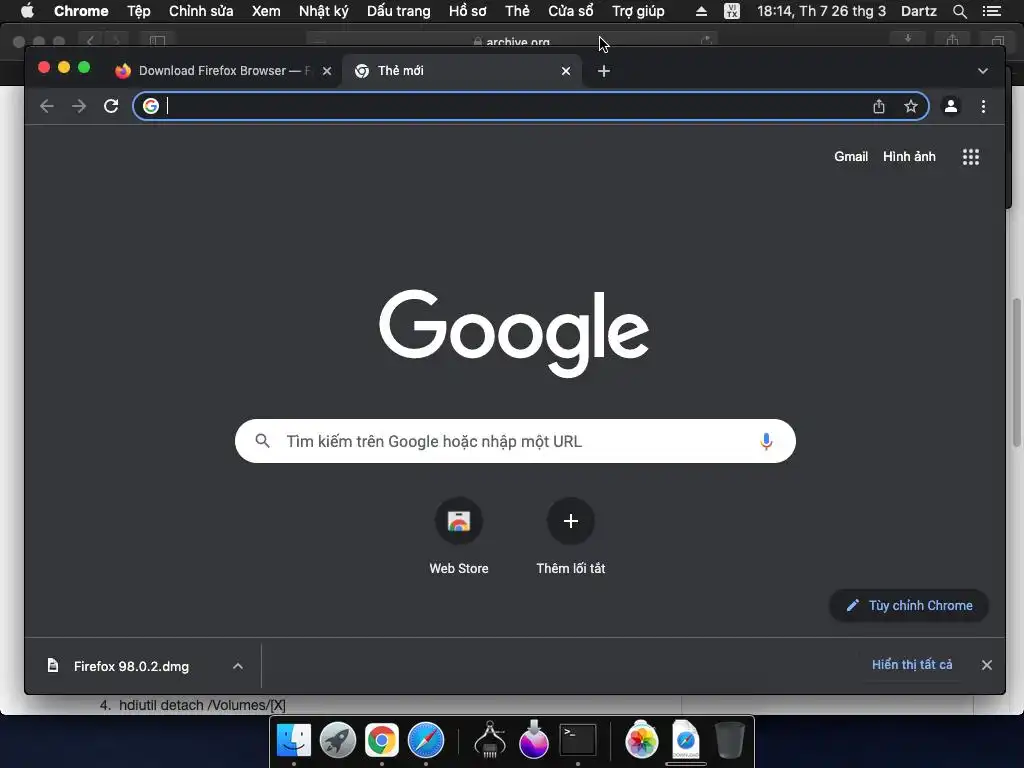This screenshot has height=768, width=1024.
Task: Open Notification Center list icon
Action: pyautogui.click(x=991, y=11)
